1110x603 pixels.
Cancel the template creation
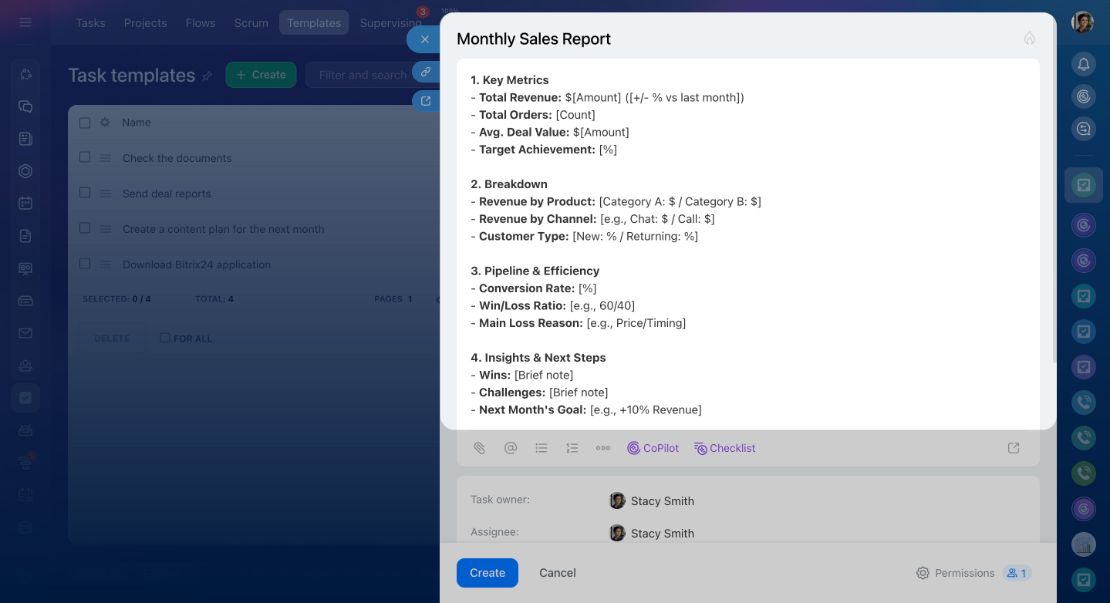click(x=557, y=573)
